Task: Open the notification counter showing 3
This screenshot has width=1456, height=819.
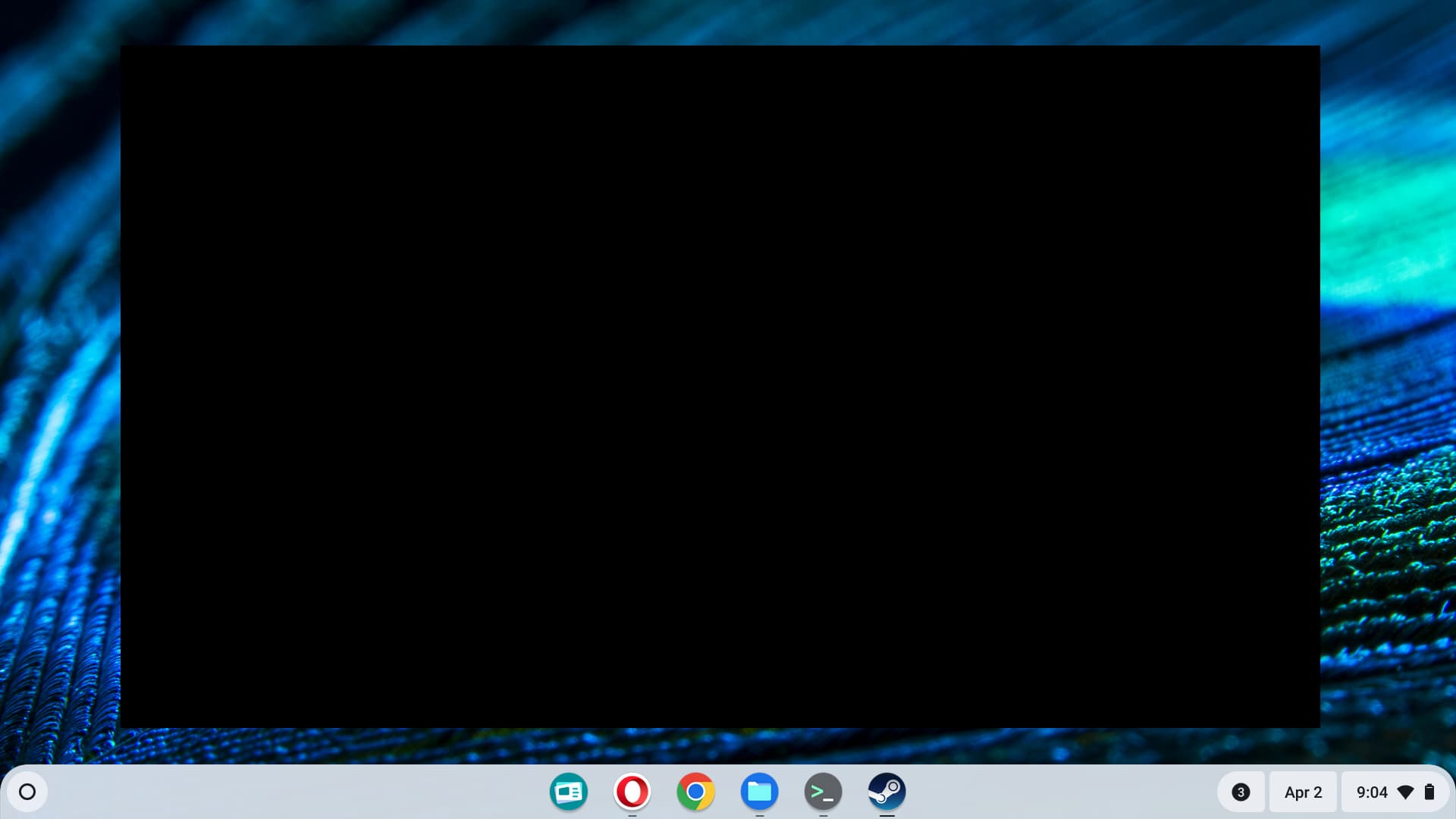Action: pos(1241,792)
